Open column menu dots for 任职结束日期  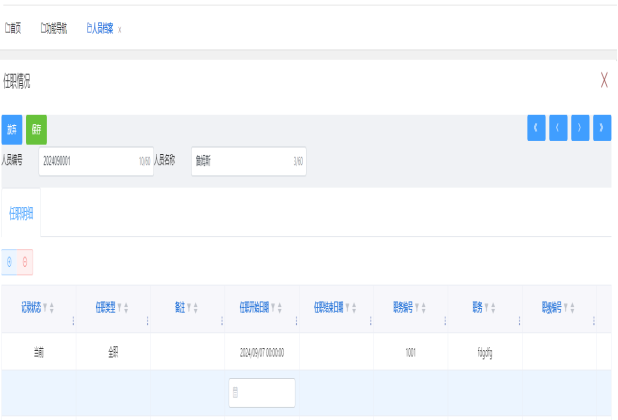click(370, 321)
